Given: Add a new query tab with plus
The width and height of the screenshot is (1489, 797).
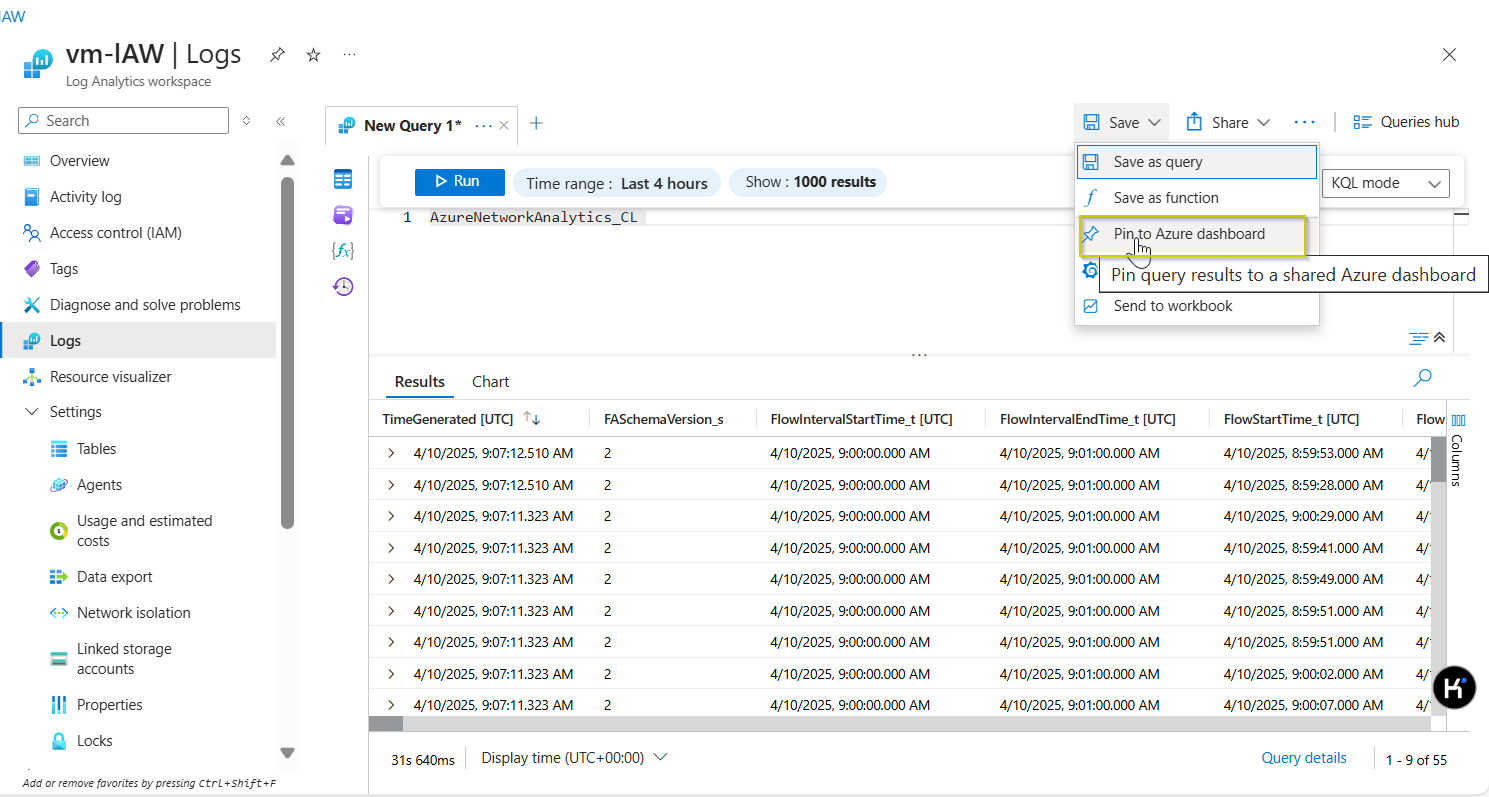Looking at the screenshot, I should point(536,123).
